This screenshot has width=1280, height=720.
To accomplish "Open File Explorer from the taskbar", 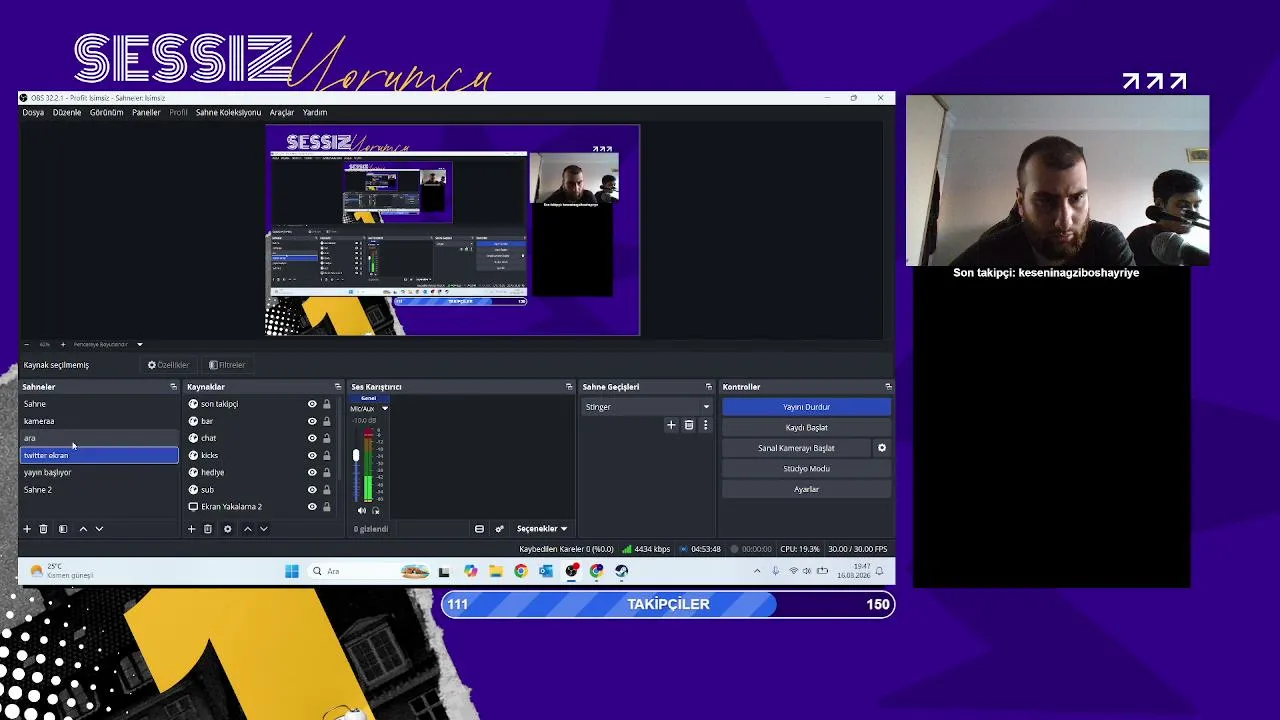I will point(495,571).
